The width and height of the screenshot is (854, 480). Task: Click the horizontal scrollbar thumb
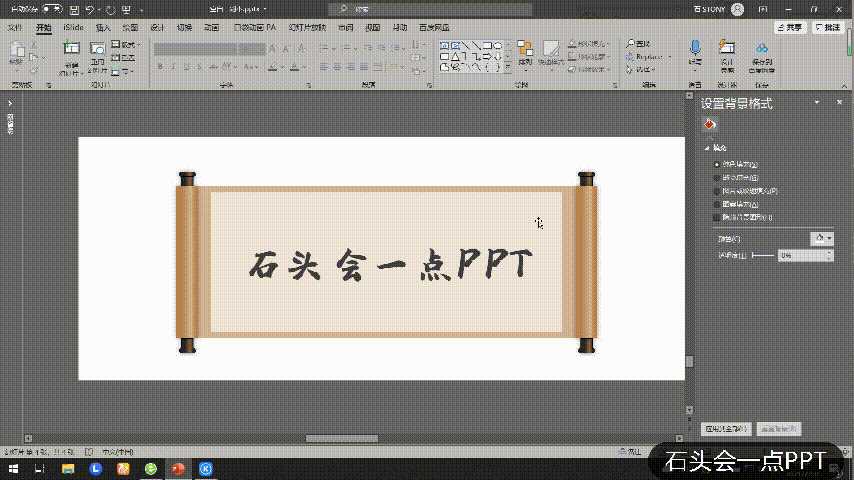click(x=341, y=439)
